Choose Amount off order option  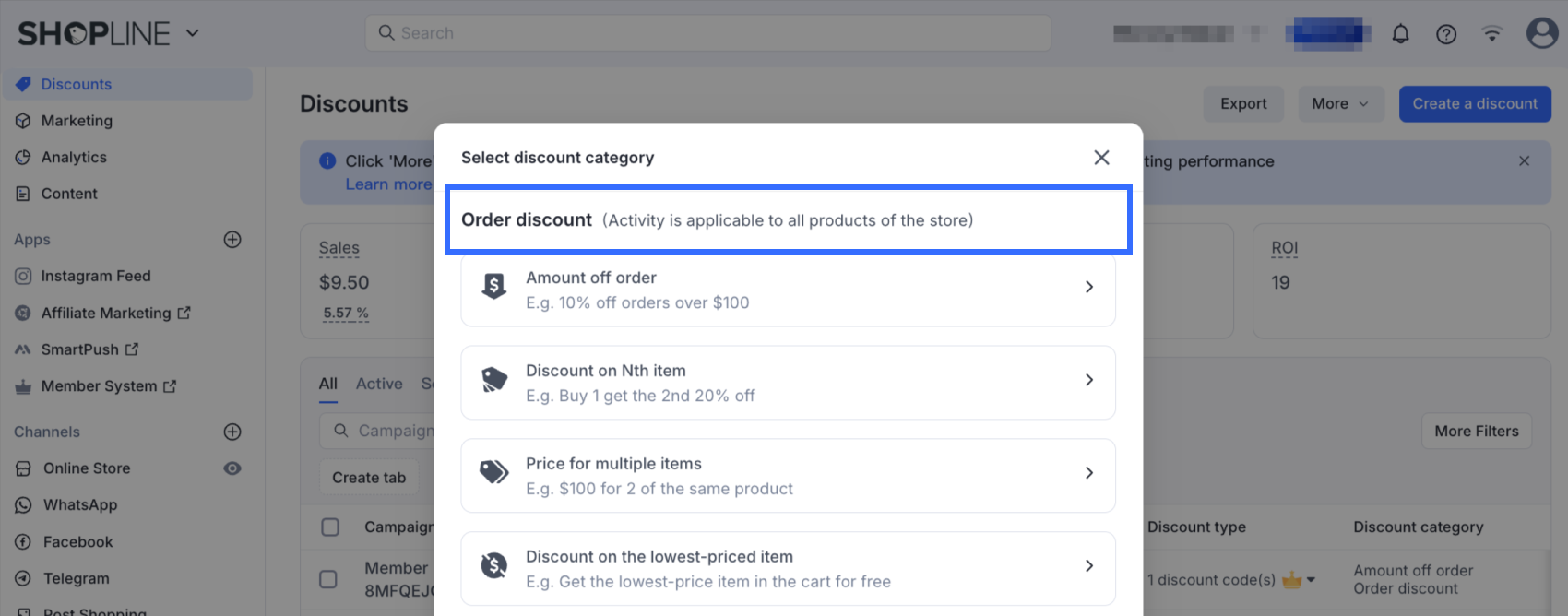pos(788,290)
